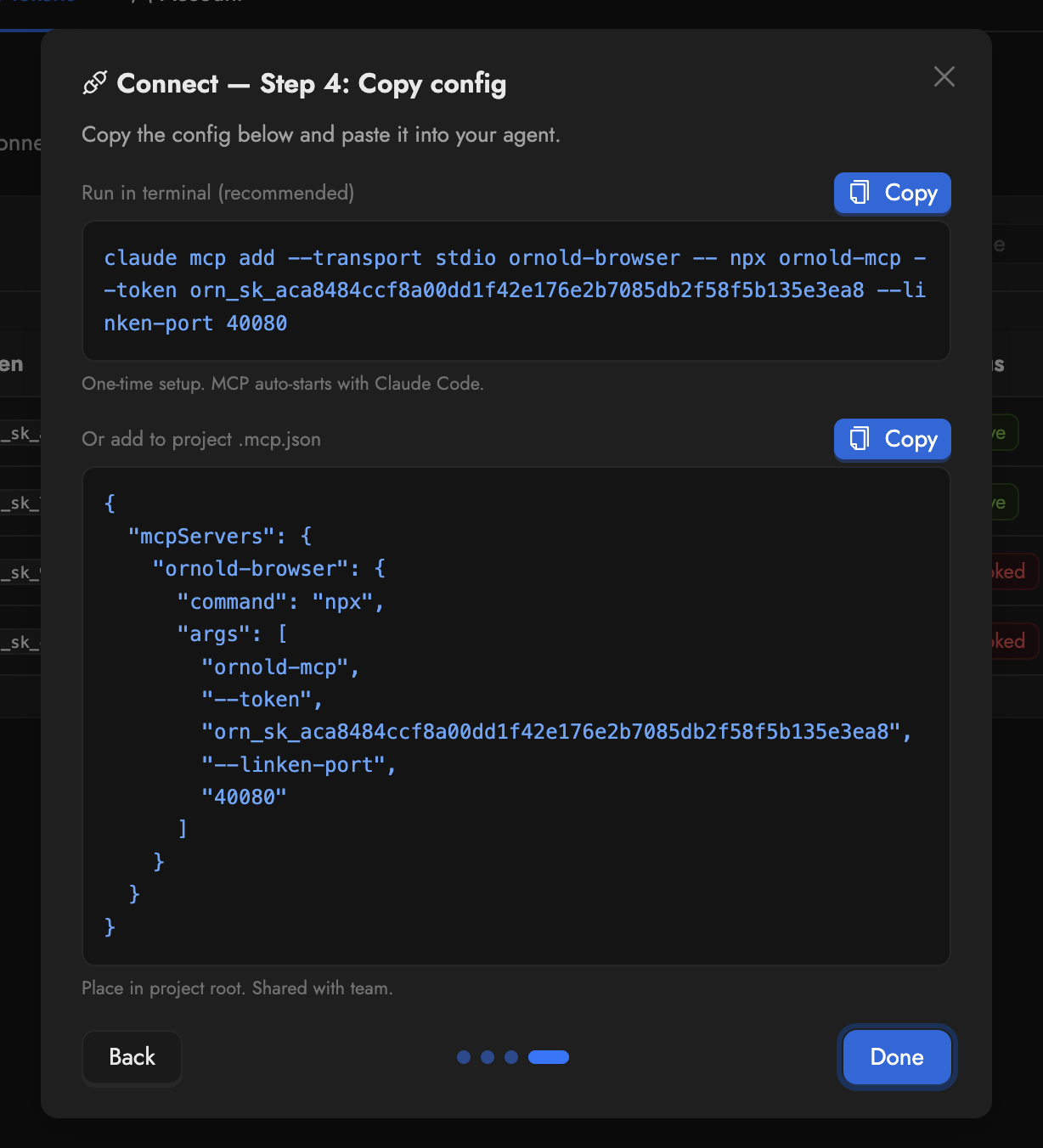Select the third step indicator dot
1043x1148 pixels.
(511, 1057)
